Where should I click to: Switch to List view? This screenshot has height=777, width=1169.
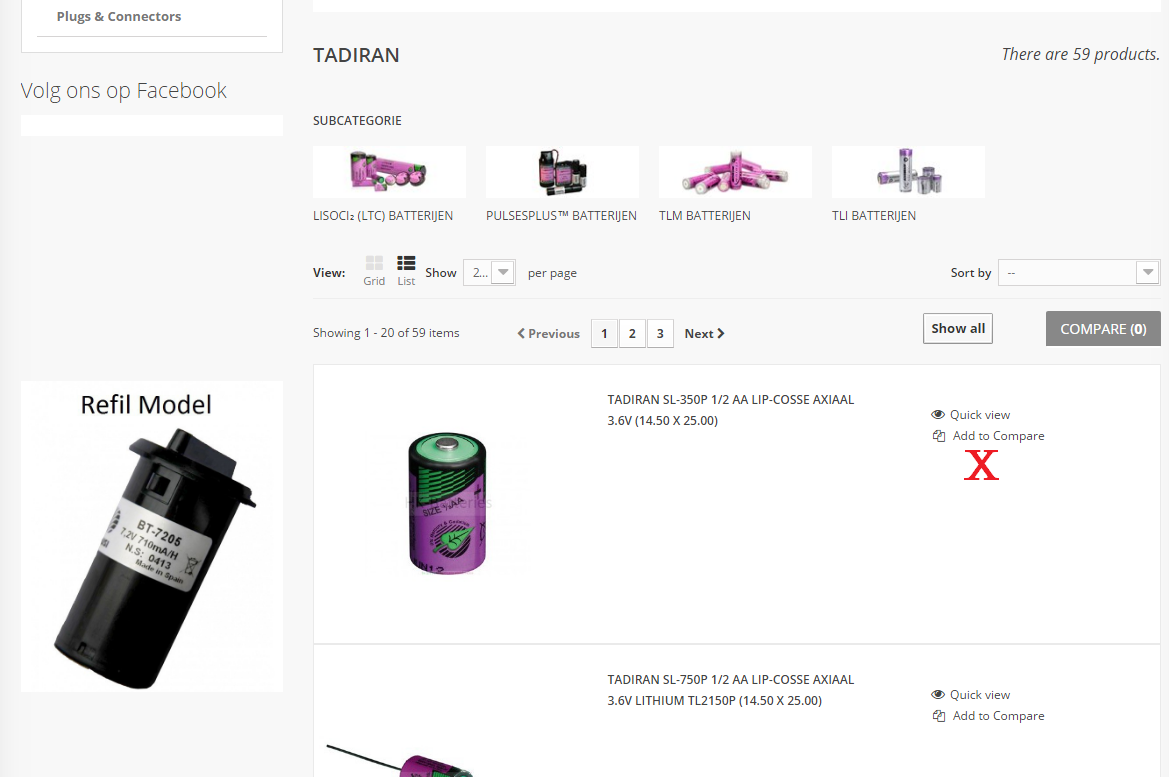click(406, 271)
